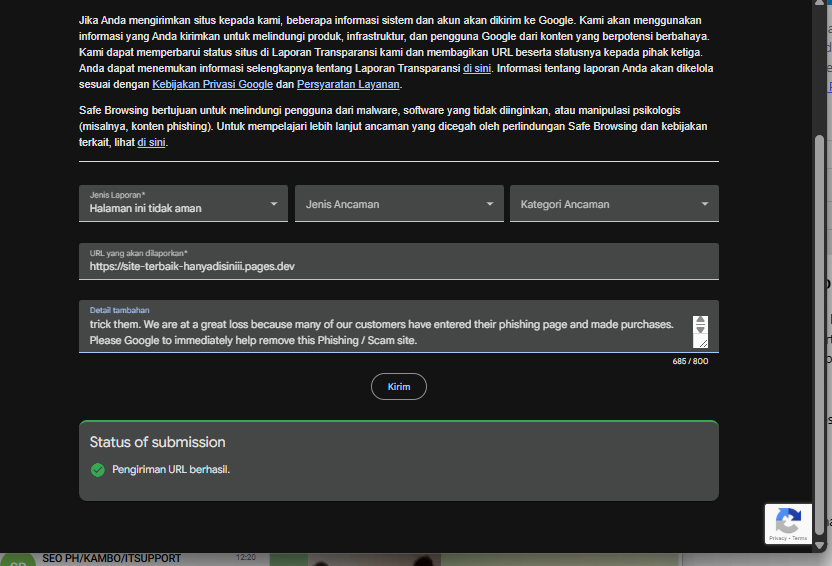Select 'Pengiriman URL berhasil.' status text

171,469
